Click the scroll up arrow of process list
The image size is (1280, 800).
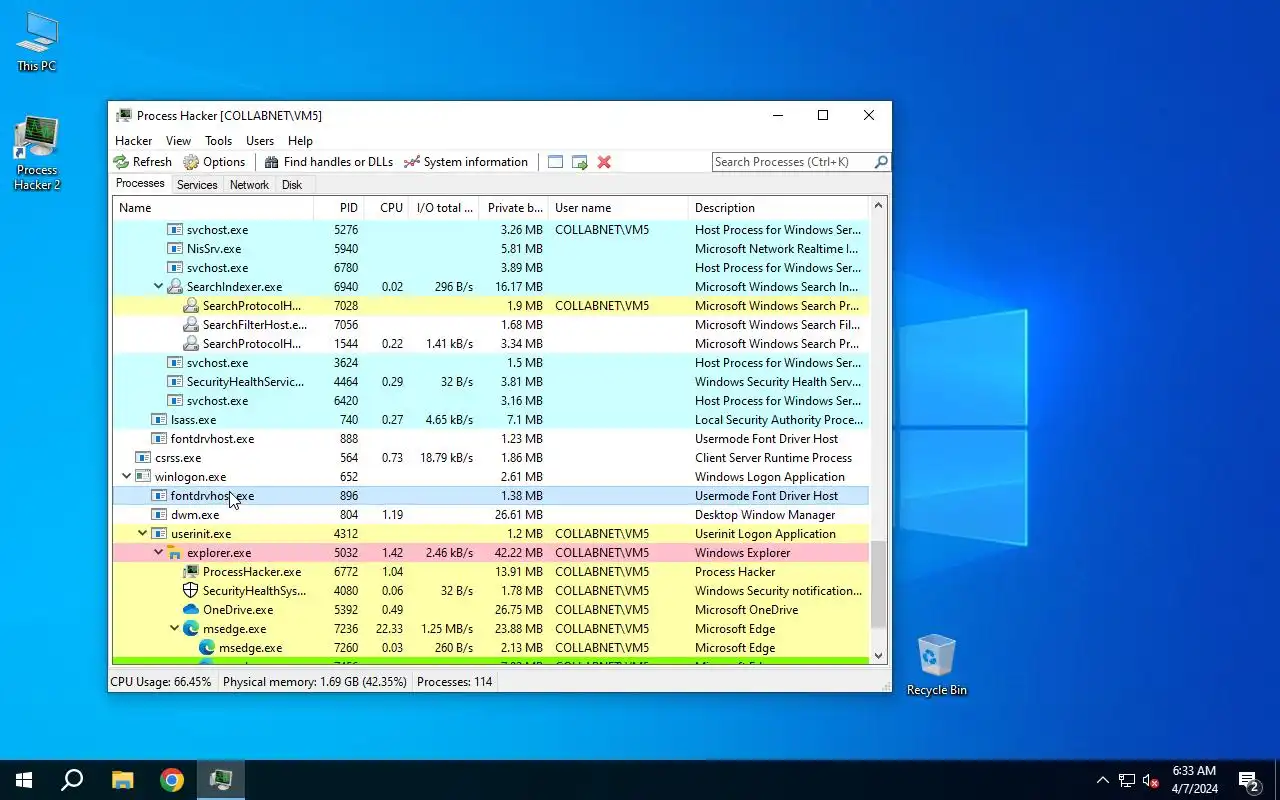pos(879,207)
